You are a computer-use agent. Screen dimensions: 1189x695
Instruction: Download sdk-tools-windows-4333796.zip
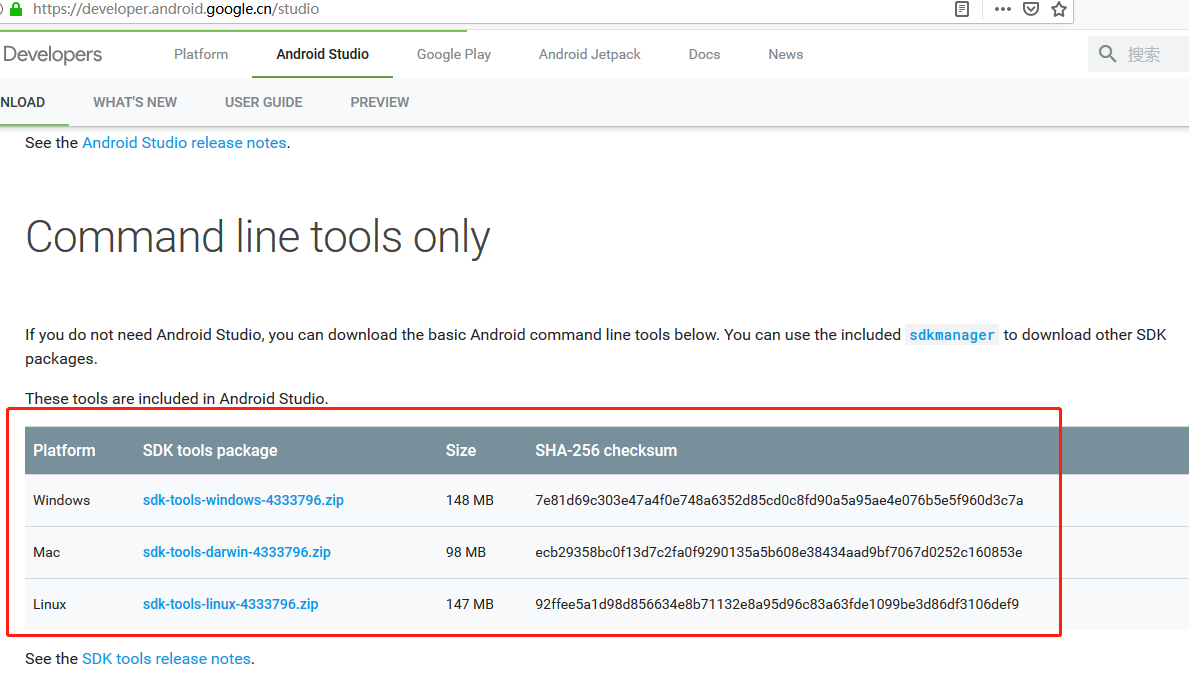click(243, 500)
